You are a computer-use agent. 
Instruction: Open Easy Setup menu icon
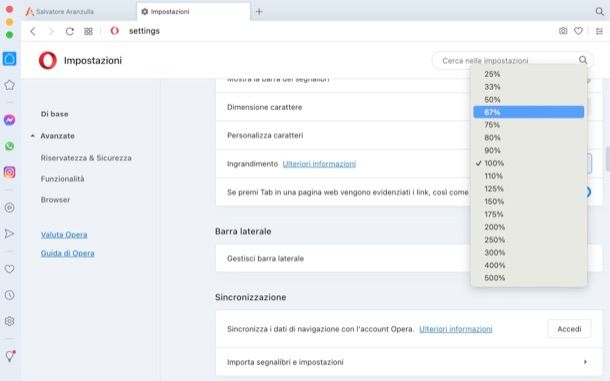pos(599,31)
